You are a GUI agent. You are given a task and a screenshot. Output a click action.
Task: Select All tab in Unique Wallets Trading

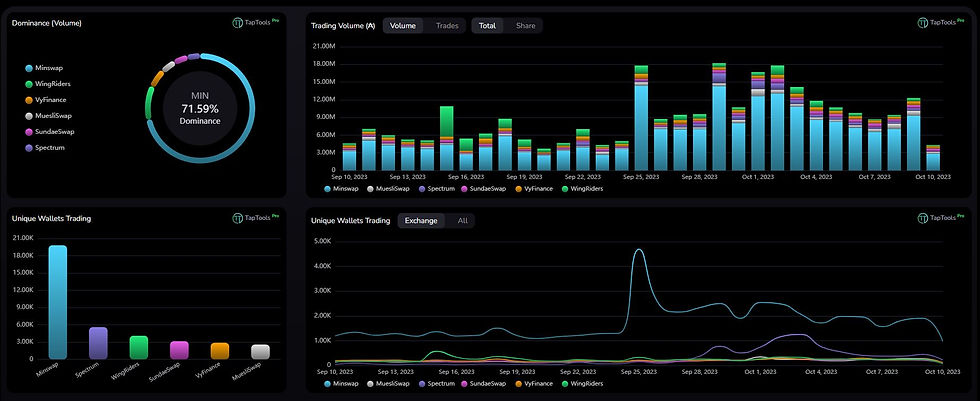pos(462,220)
